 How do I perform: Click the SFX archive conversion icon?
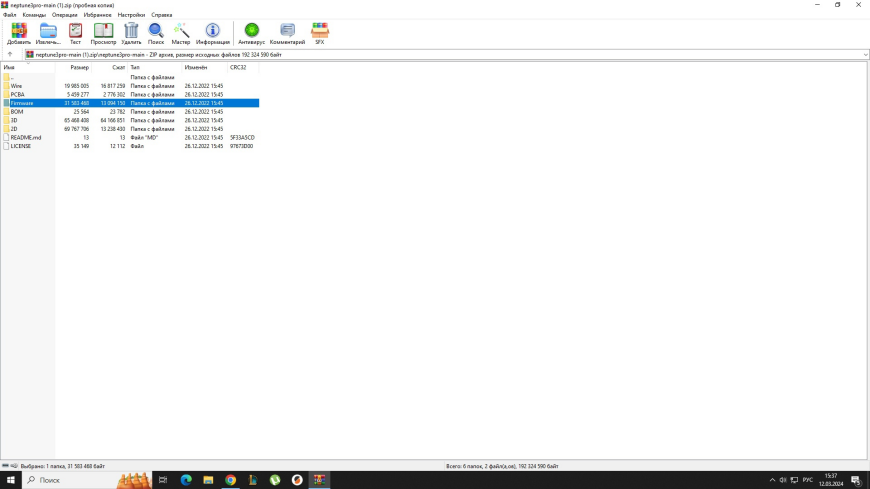[x=320, y=33]
